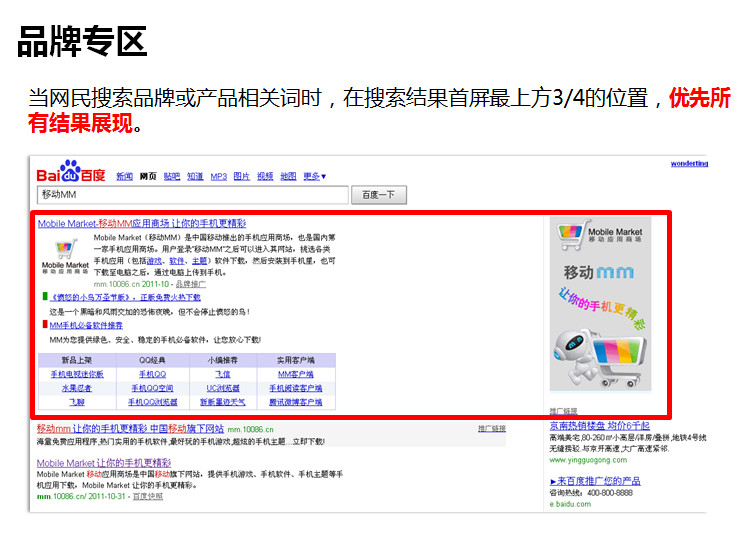
Task: Click the 游戏 link in the description
Action: [154, 261]
